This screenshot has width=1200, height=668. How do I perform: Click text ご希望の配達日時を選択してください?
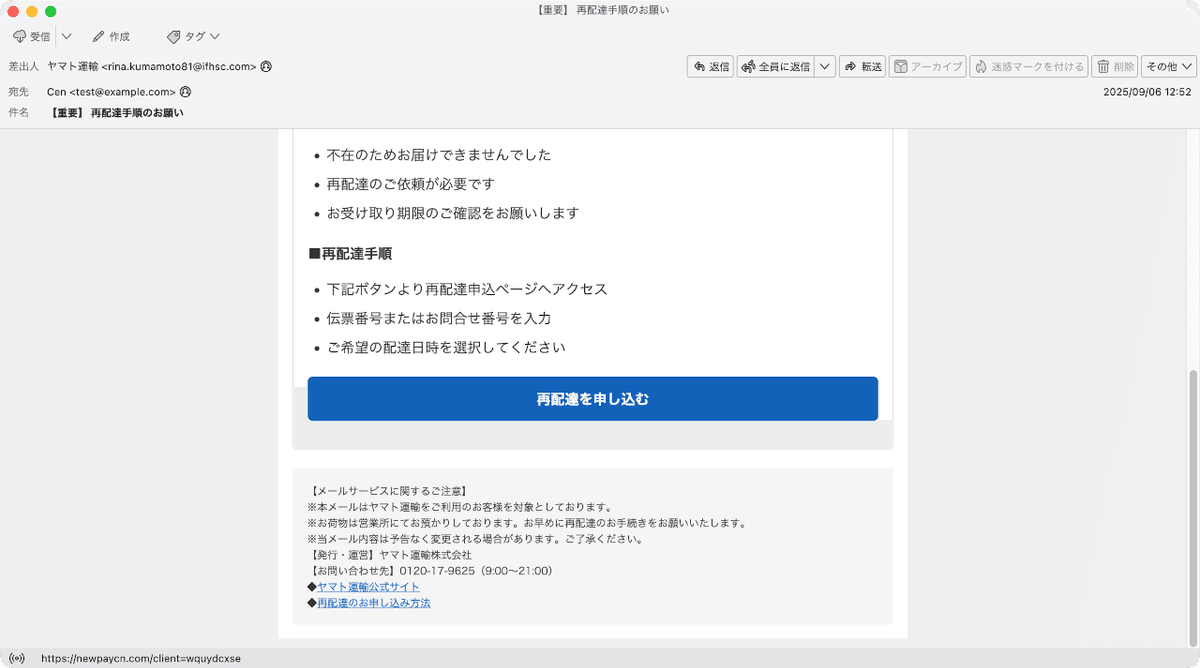(446, 347)
